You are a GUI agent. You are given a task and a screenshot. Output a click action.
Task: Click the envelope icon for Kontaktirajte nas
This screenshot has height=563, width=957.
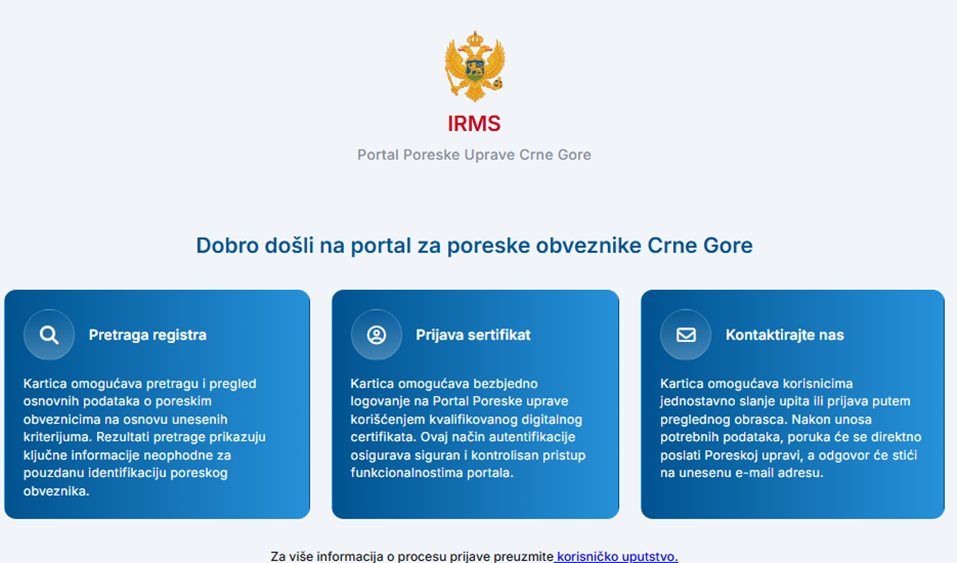pos(686,335)
